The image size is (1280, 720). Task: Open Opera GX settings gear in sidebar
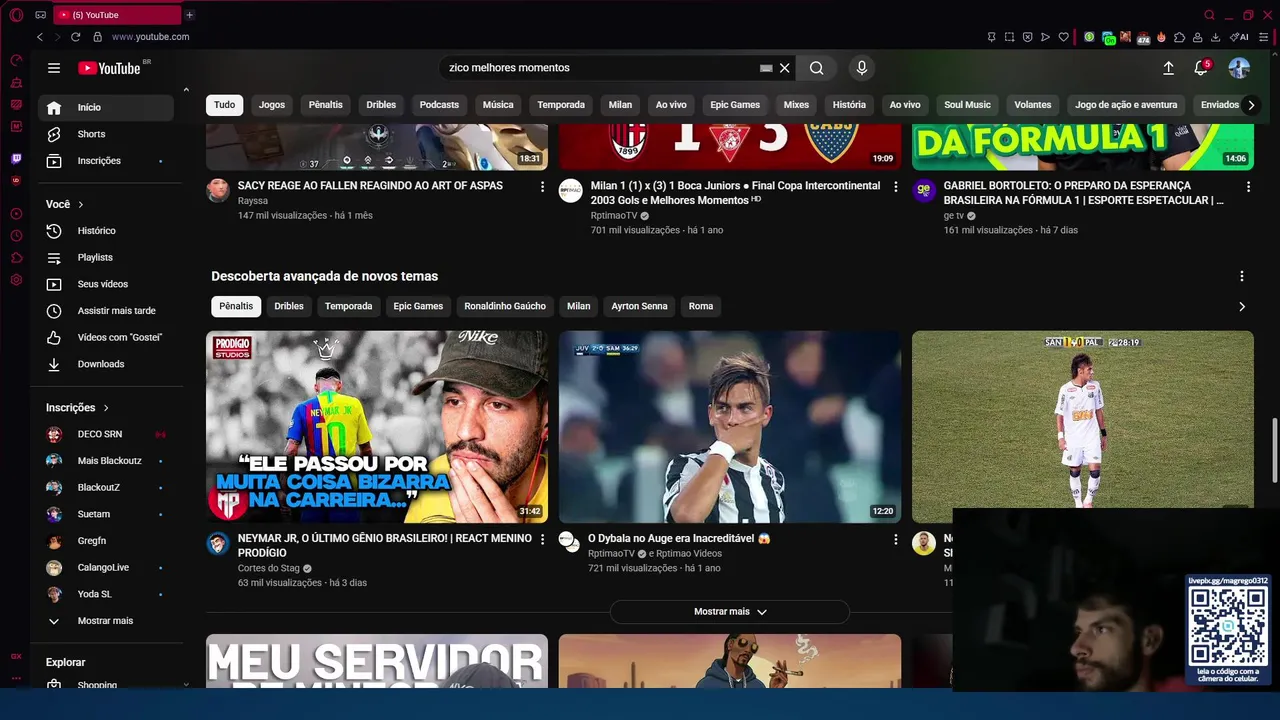16,280
